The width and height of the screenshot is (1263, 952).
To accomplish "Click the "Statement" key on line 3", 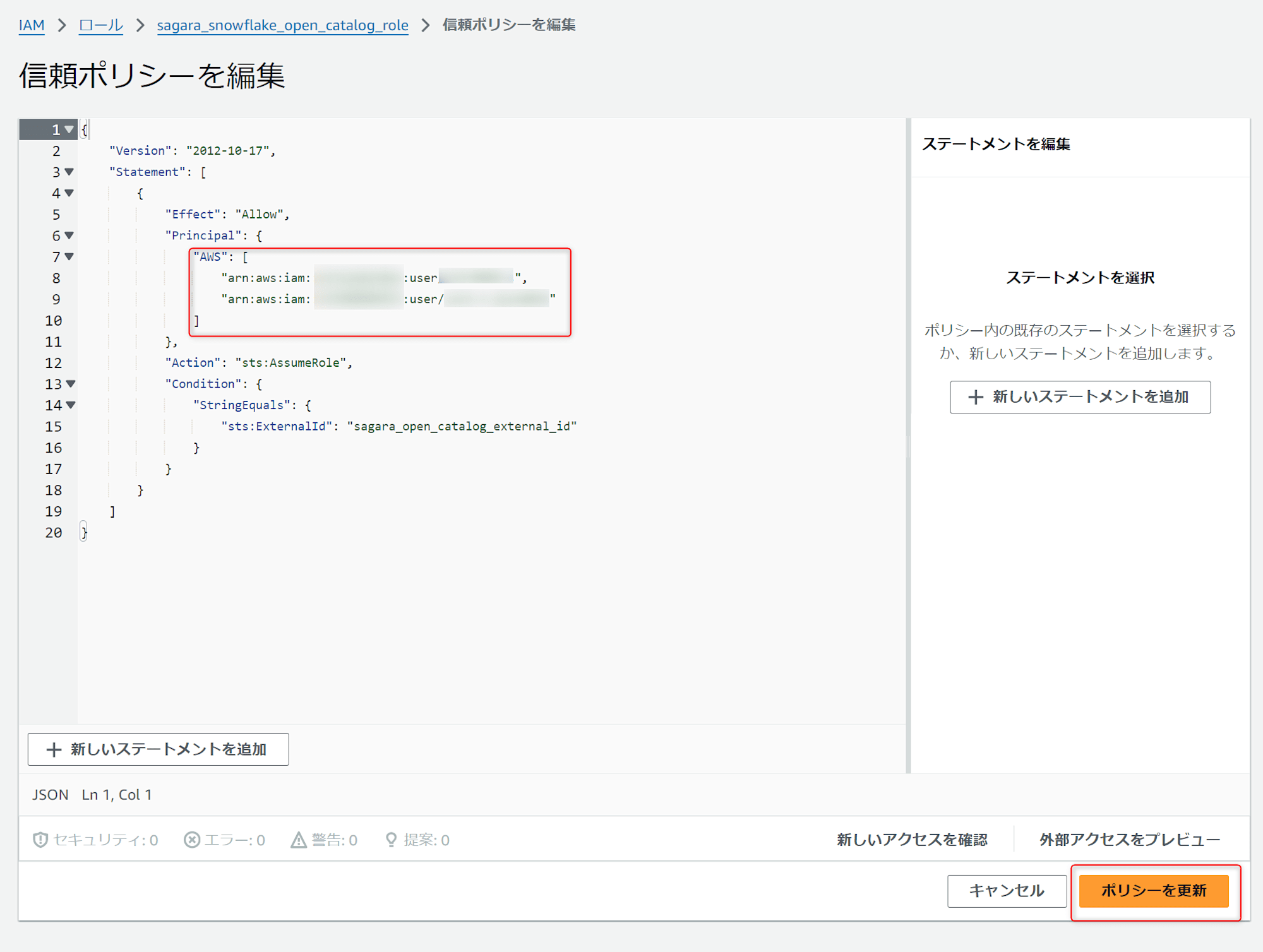I will (x=147, y=172).
